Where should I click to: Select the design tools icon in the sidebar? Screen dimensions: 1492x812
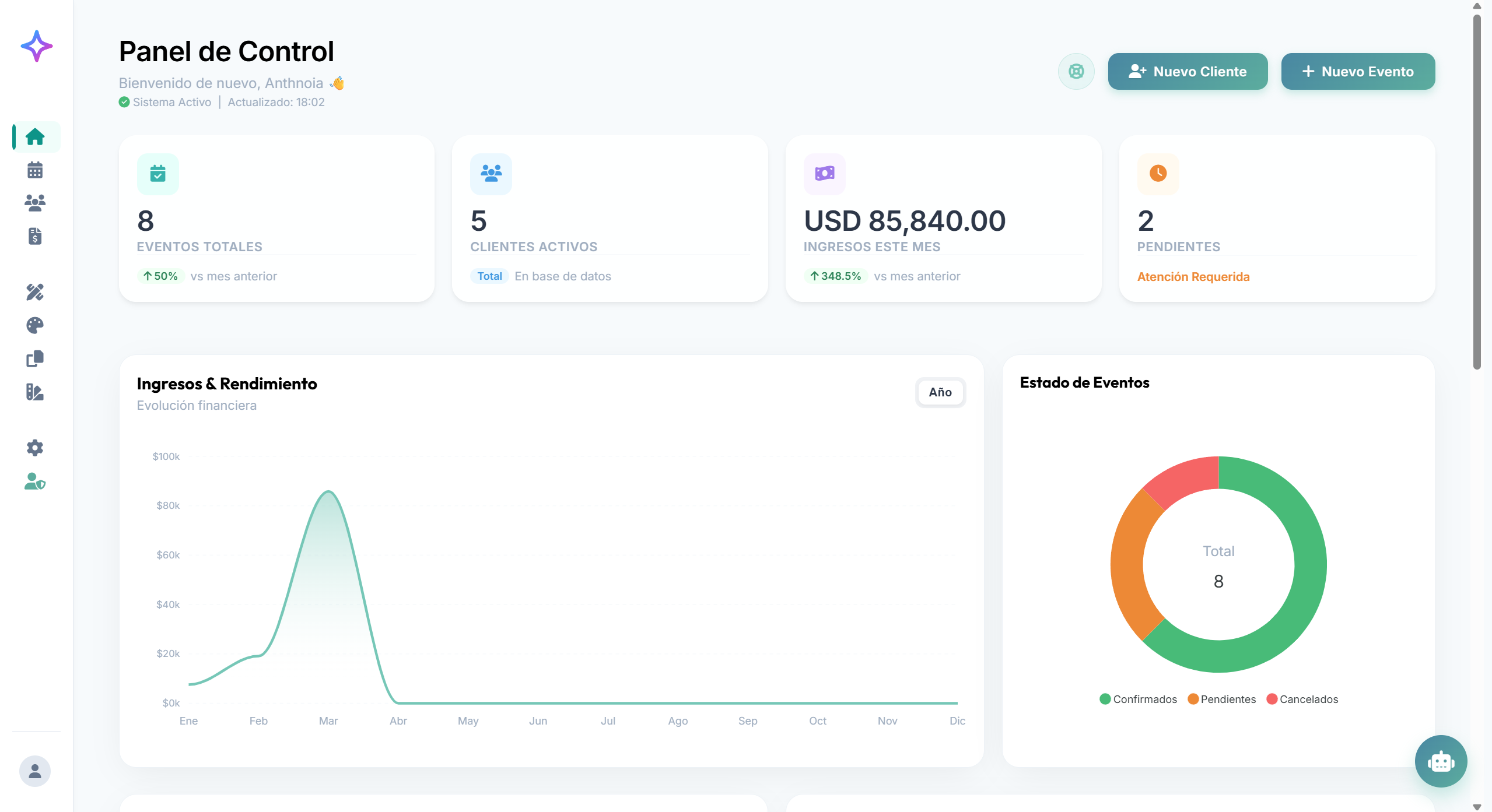pos(34,293)
